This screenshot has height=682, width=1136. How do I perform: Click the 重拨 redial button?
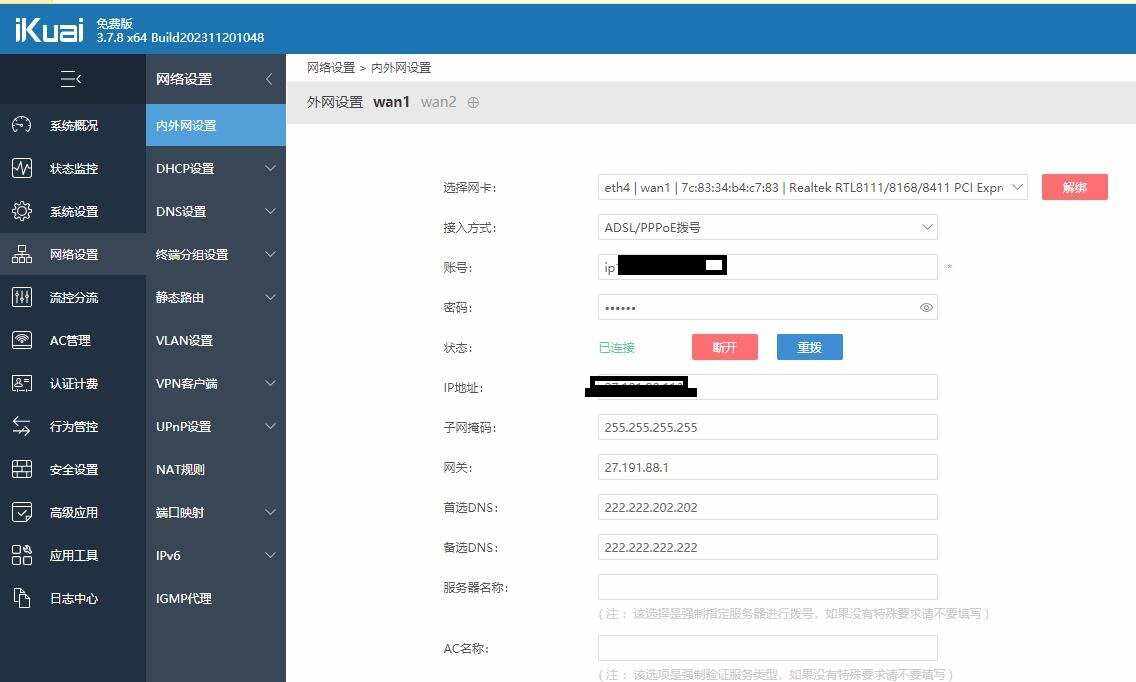809,347
